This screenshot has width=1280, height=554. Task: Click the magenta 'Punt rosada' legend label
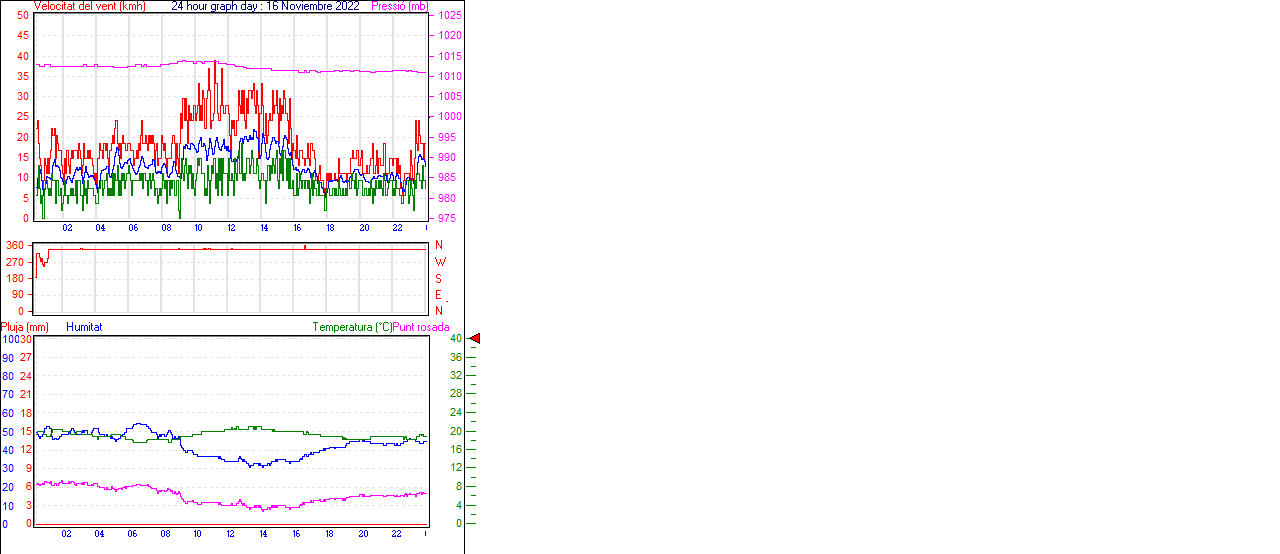coord(421,327)
